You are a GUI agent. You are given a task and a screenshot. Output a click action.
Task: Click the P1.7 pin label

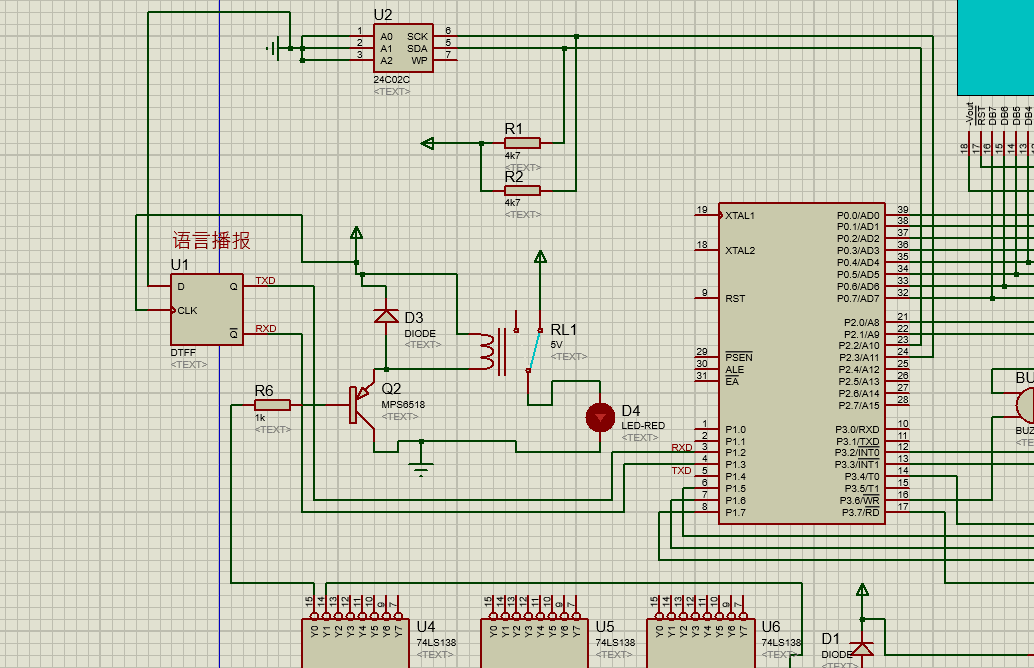point(735,512)
